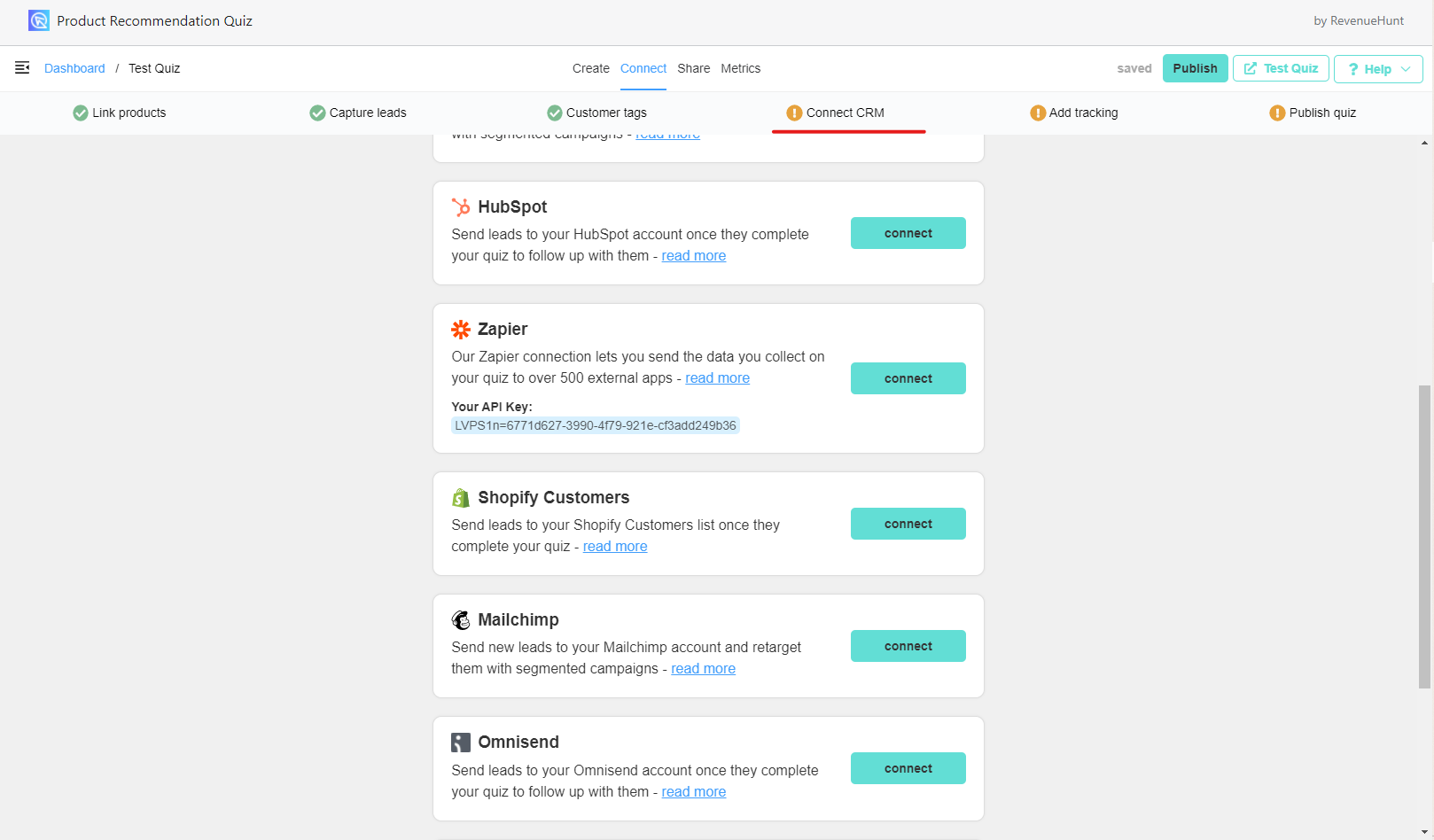Click the green checkmark beside Customer tags
Viewport: 1434px width, 840px height.
(555, 113)
